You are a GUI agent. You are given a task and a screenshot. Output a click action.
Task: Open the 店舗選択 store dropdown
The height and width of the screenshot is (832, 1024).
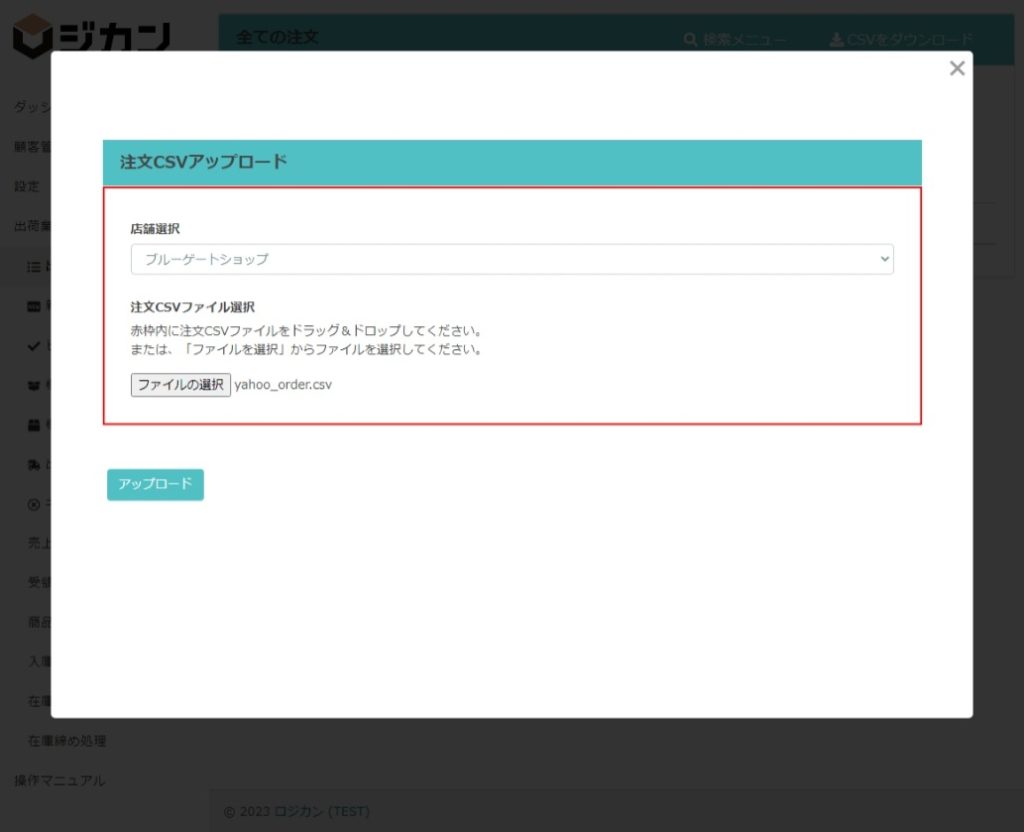[512, 259]
